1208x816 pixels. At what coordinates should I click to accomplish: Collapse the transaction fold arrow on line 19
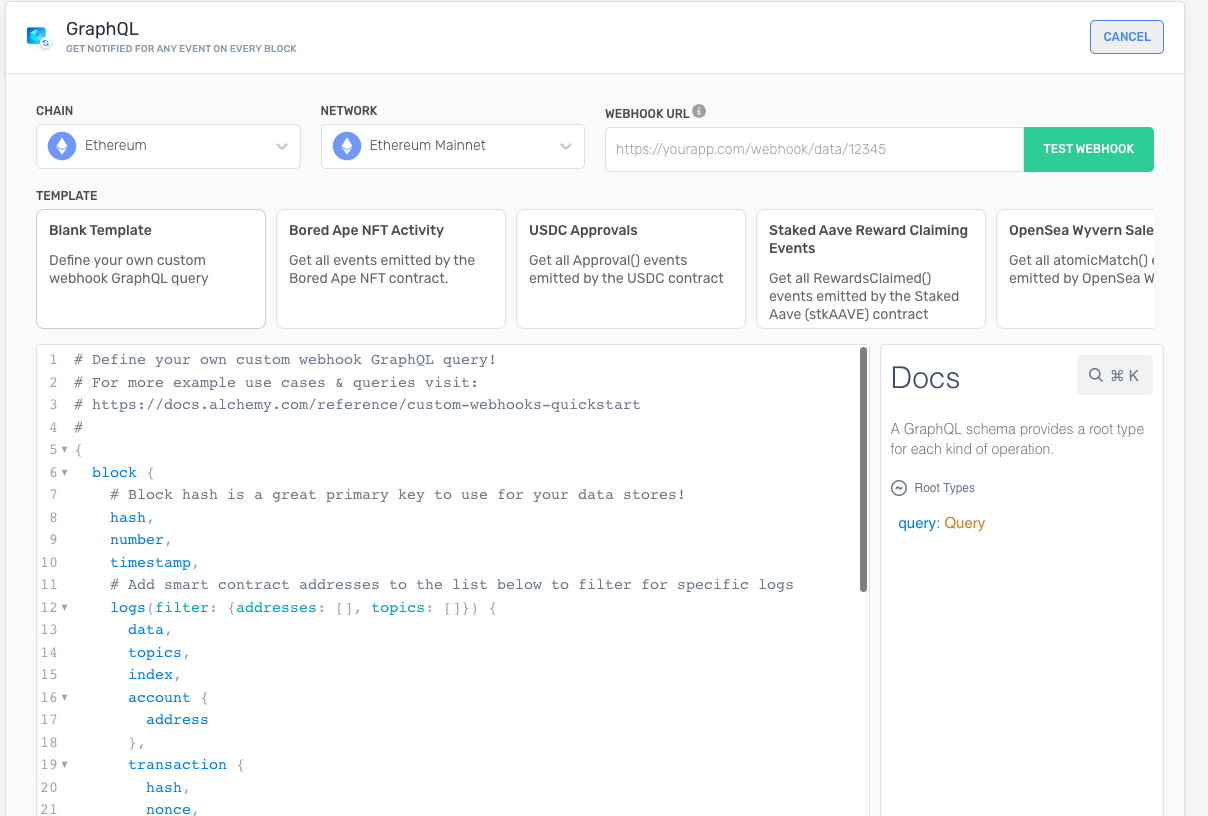pyautogui.click(x=65, y=764)
